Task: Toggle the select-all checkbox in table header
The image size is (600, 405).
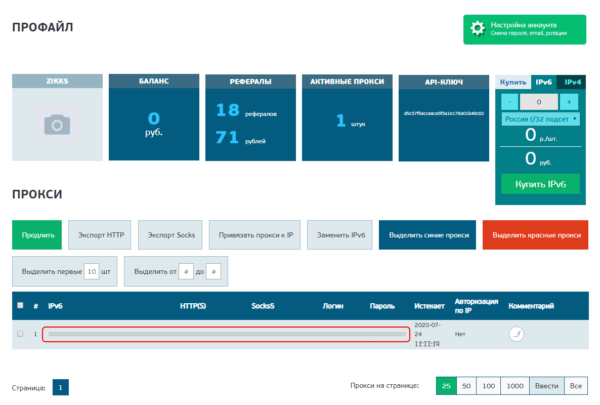Action: point(20,305)
